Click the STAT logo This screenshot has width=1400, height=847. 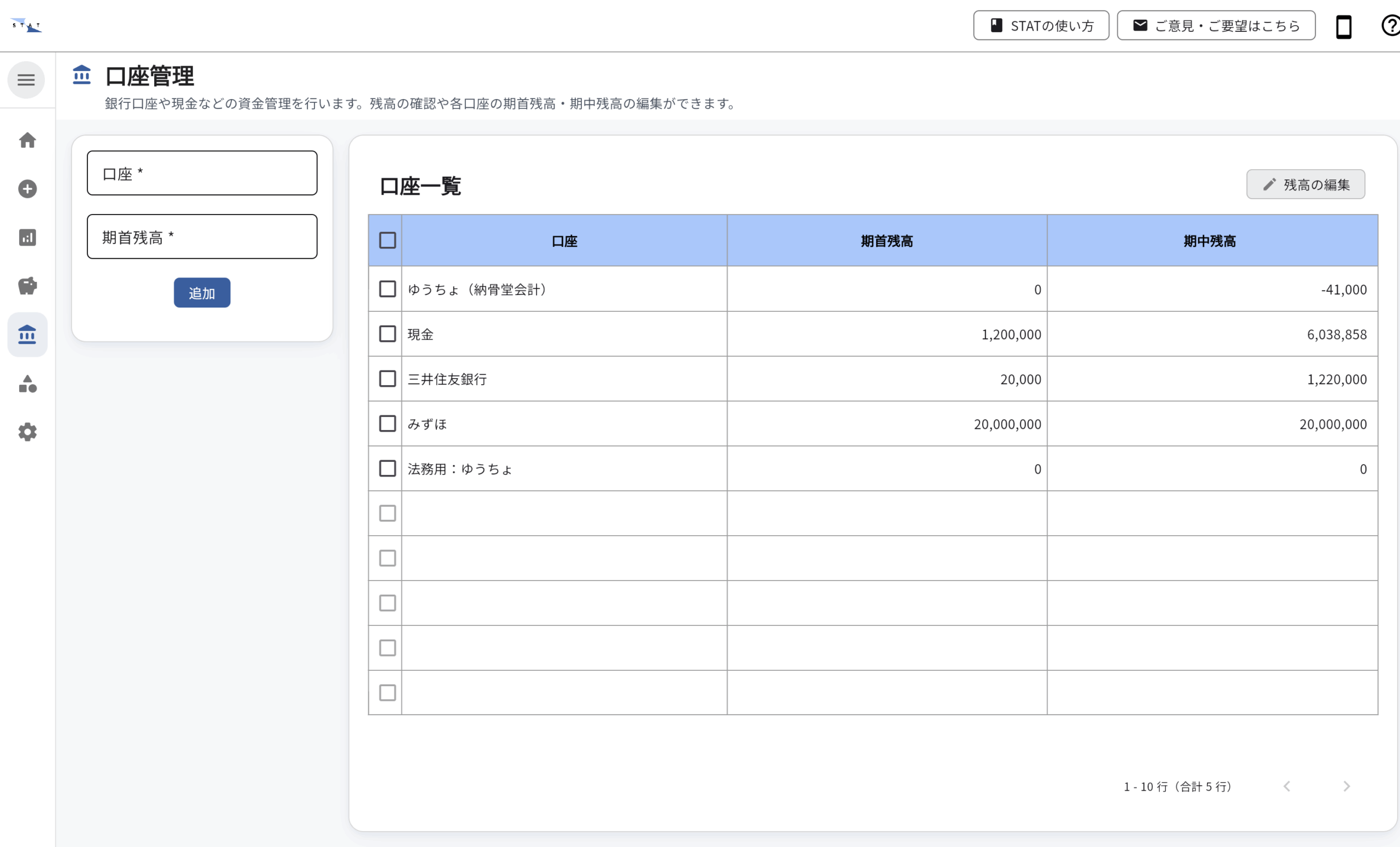tap(26, 26)
